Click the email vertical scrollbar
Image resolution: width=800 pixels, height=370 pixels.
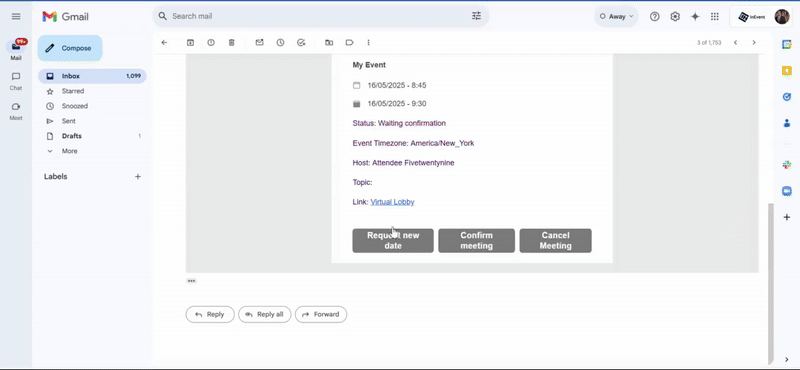click(x=770, y=283)
